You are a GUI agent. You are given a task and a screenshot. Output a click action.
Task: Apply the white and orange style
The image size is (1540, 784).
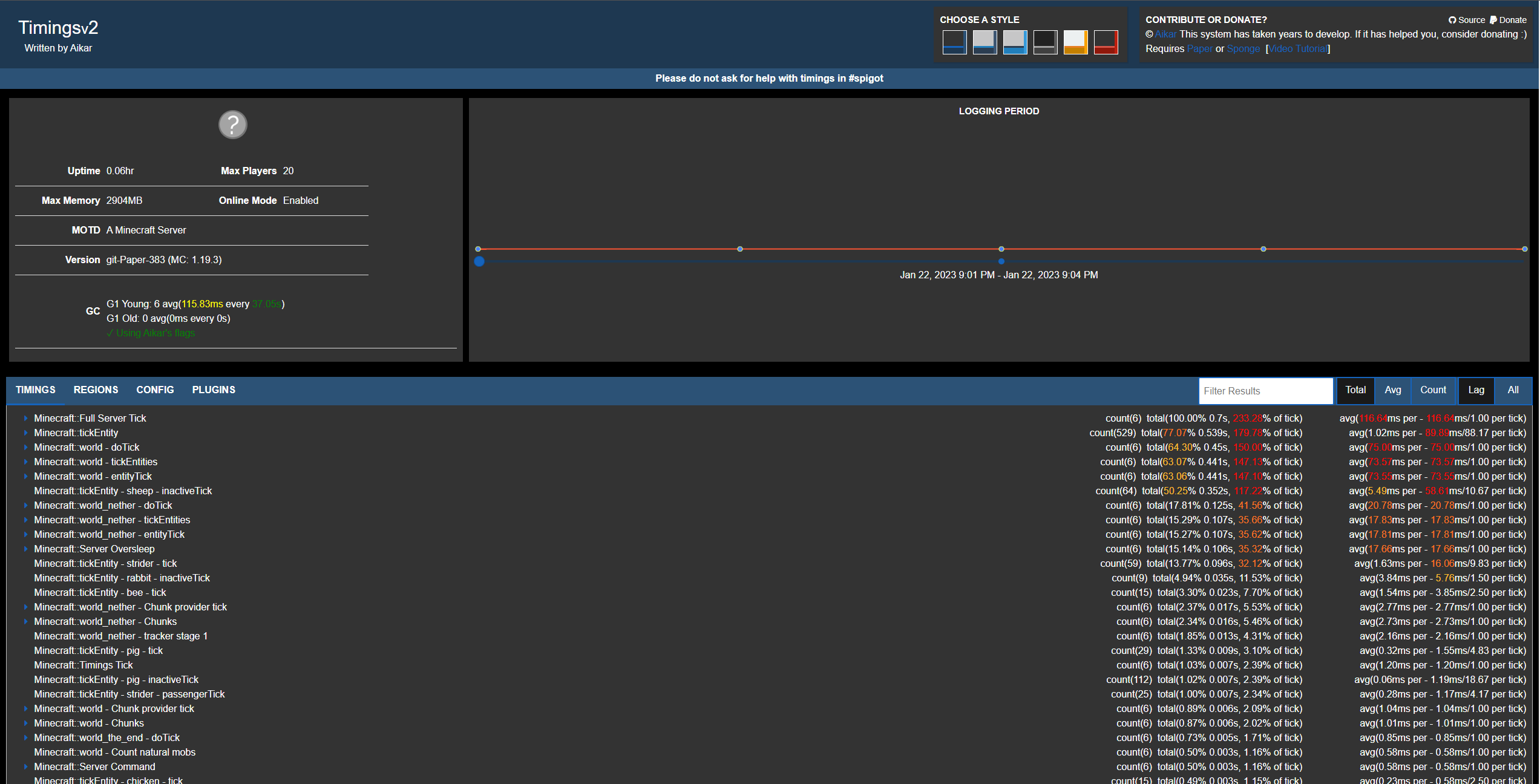[x=1075, y=42]
